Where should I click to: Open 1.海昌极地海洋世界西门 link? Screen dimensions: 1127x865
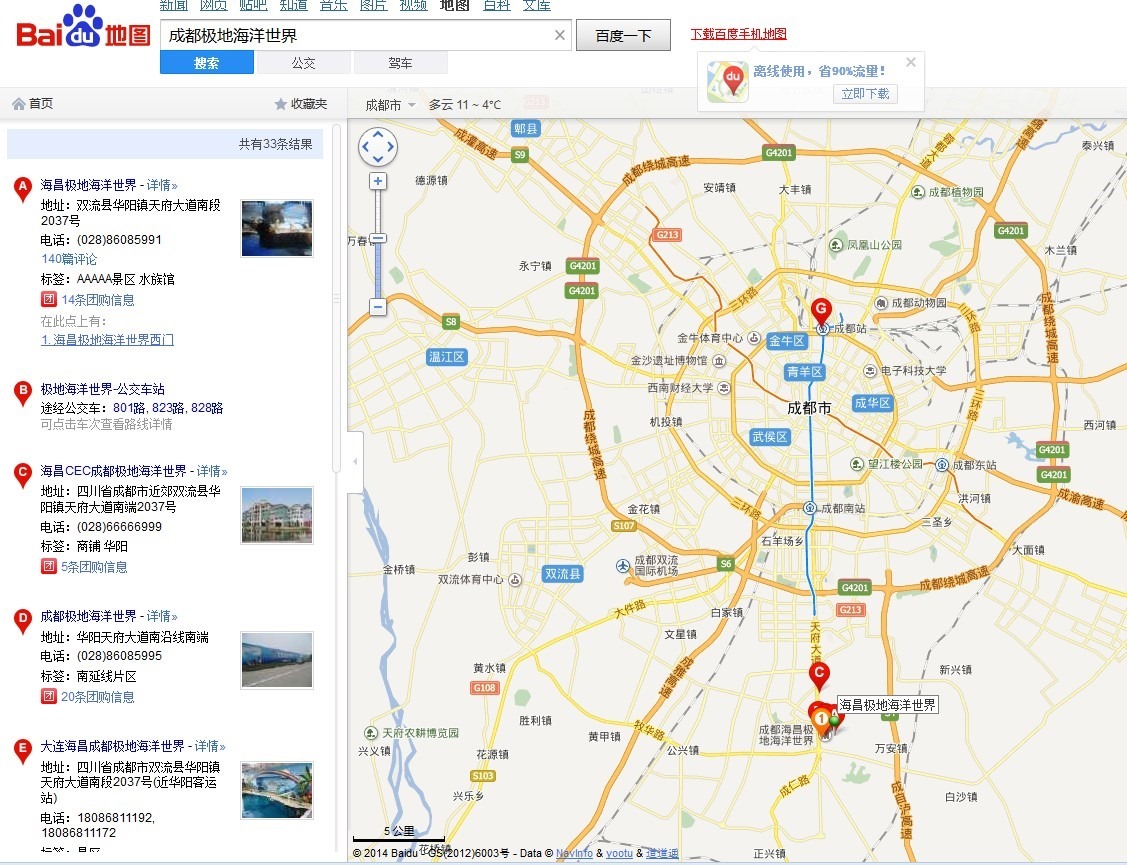[x=107, y=339]
